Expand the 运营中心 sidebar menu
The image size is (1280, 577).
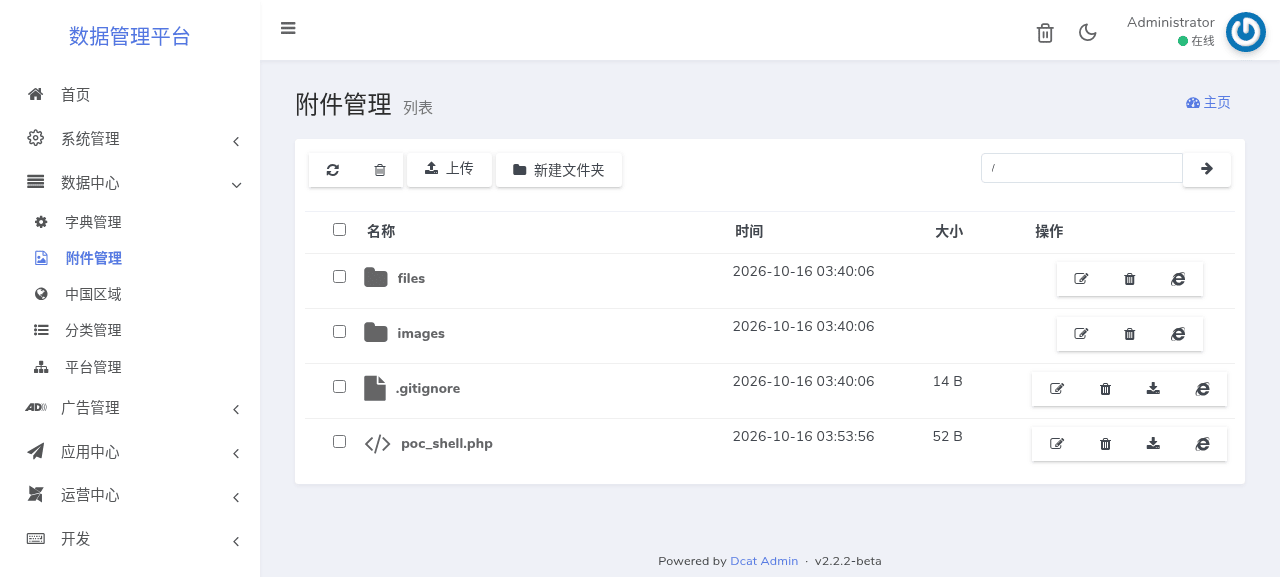[x=130, y=495]
